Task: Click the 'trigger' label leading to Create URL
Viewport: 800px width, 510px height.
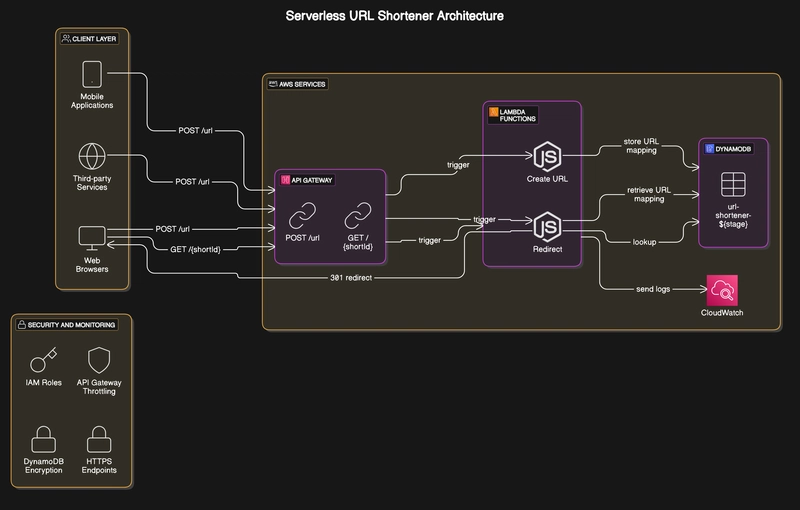Action: coord(458,165)
